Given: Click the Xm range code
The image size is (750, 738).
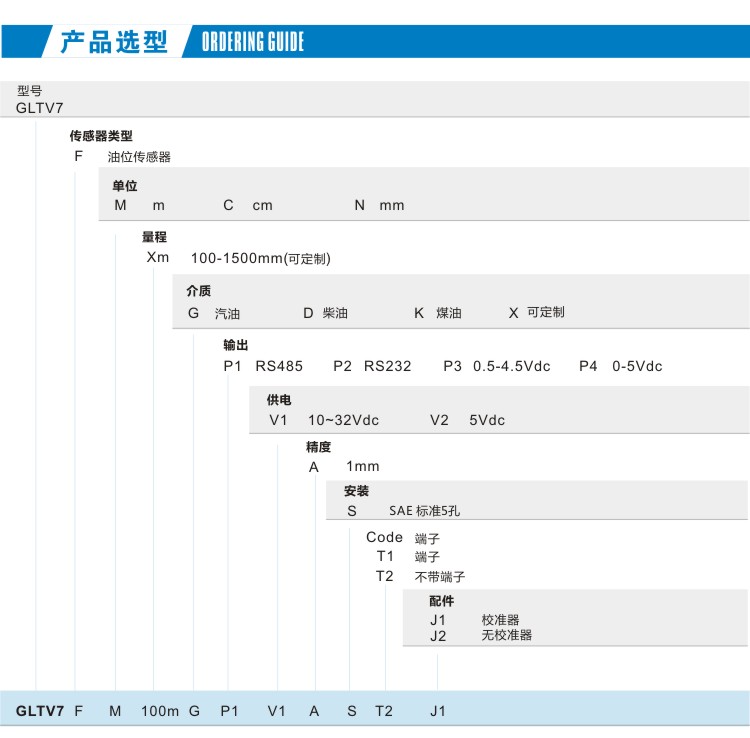Looking at the screenshot, I should tap(157, 257).
